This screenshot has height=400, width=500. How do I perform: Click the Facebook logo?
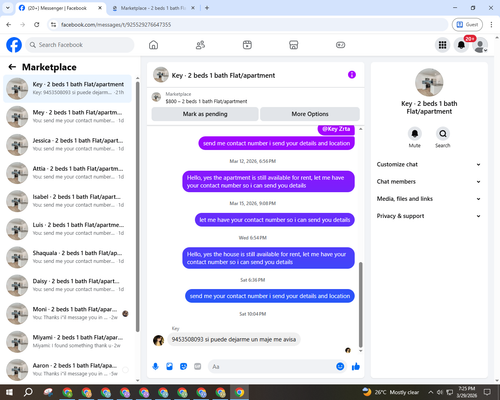click(14, 45)
